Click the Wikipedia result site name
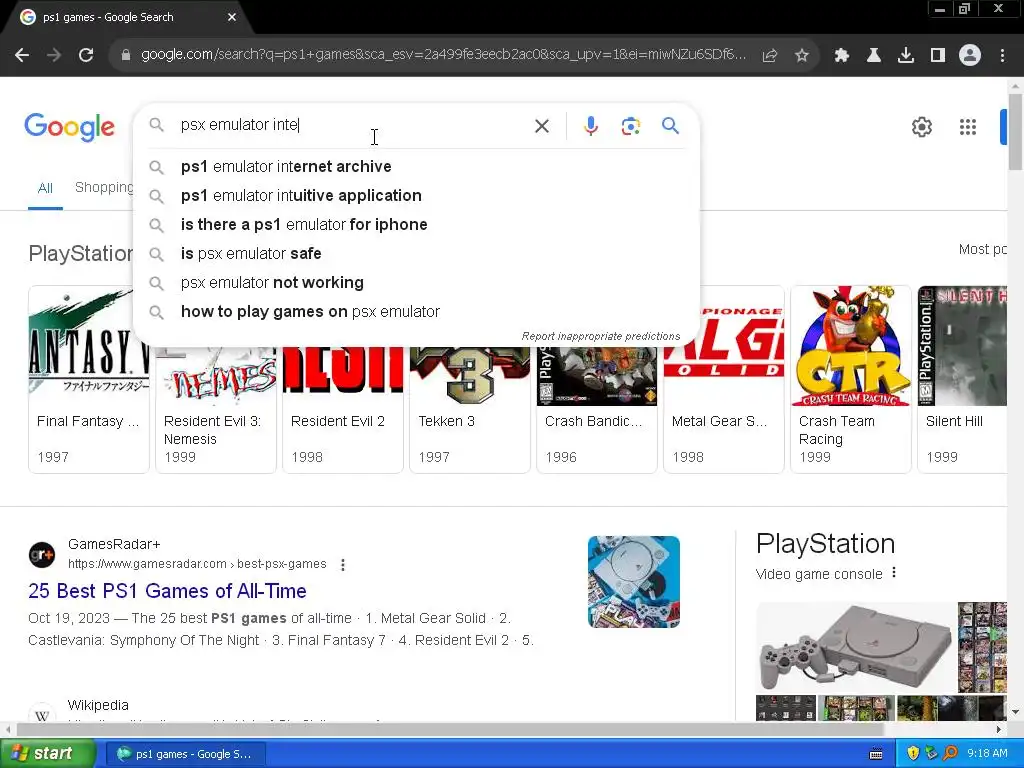The image size is (1024, 768). (x=98, y=705)
